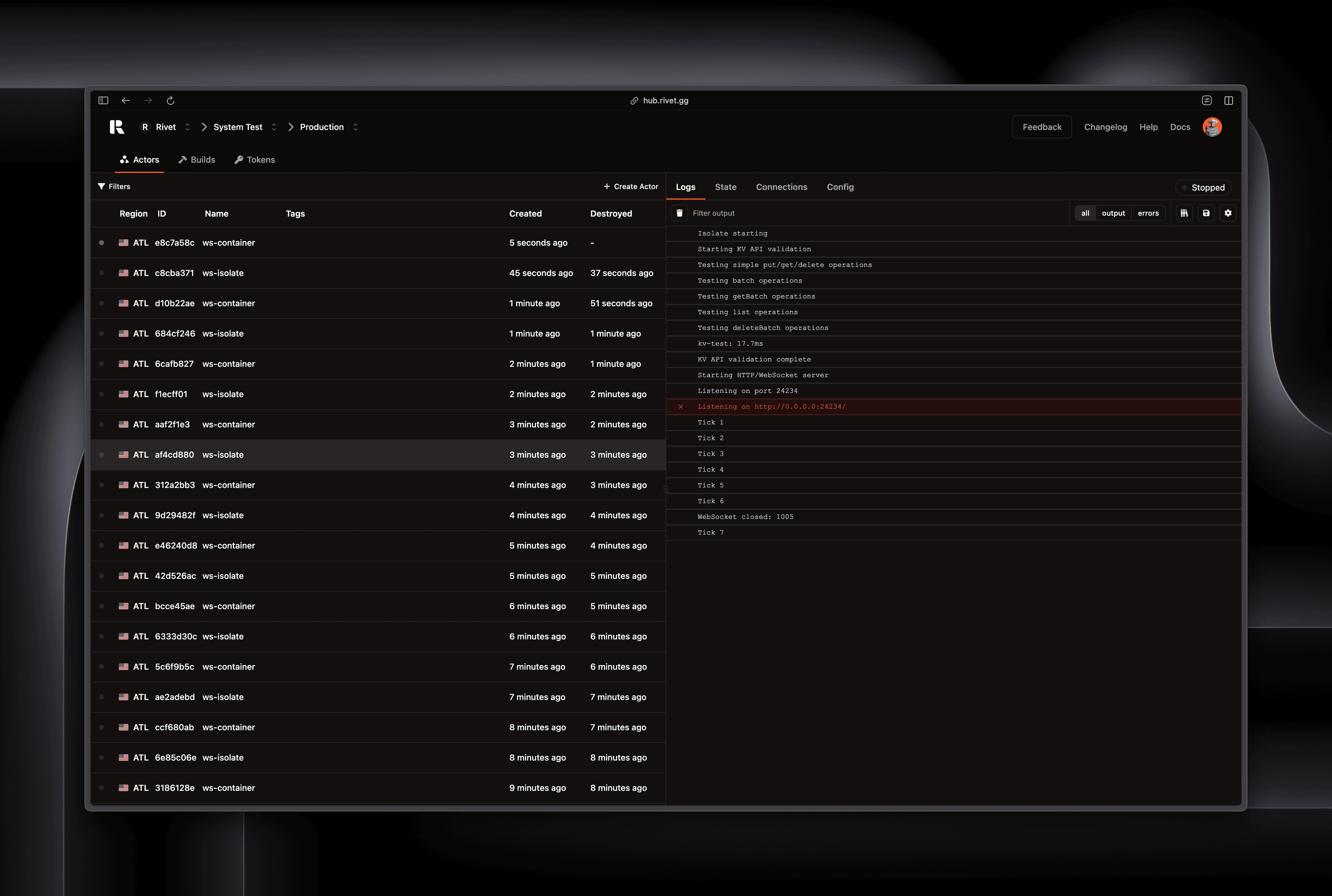Open the Docs link
This screenshot has height=896, width=1332.
(1180, 127)
